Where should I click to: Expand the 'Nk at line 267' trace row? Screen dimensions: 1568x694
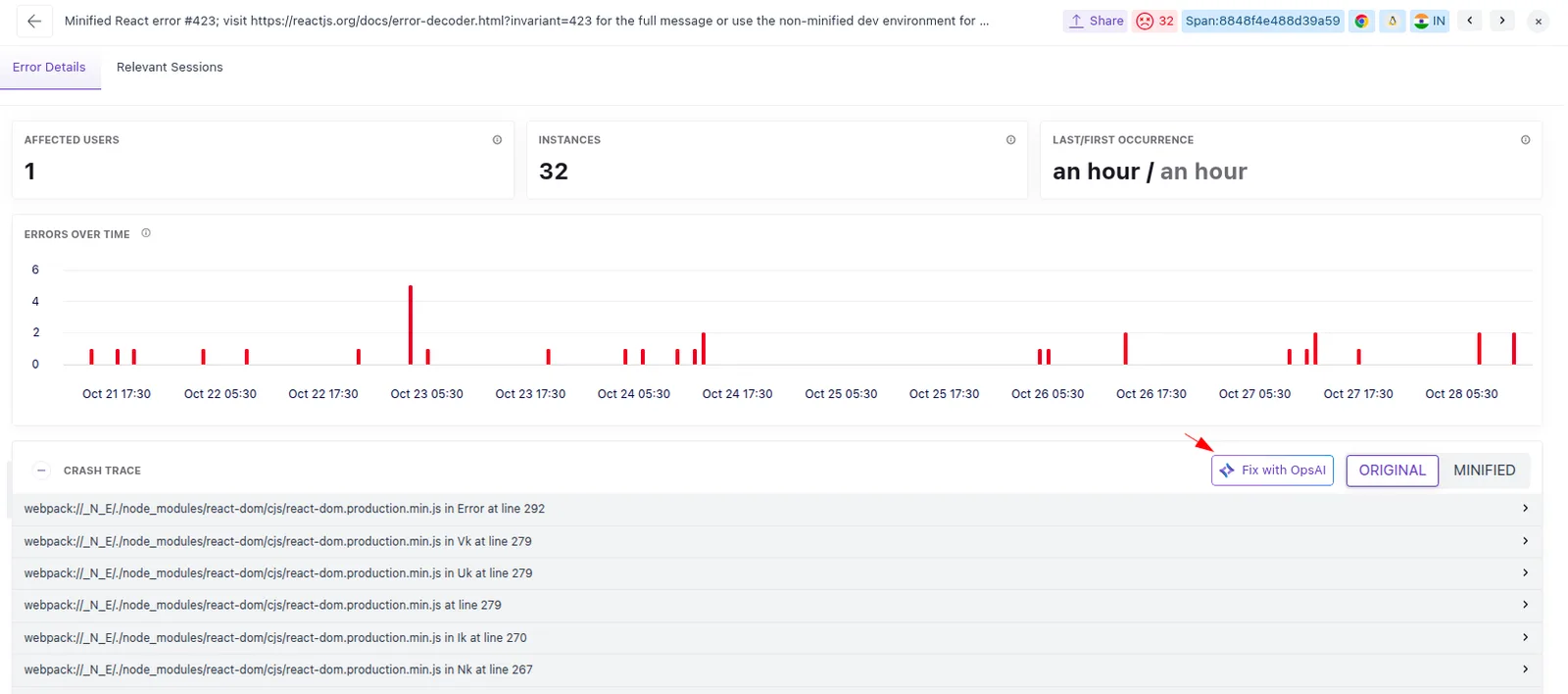point(777,670)
